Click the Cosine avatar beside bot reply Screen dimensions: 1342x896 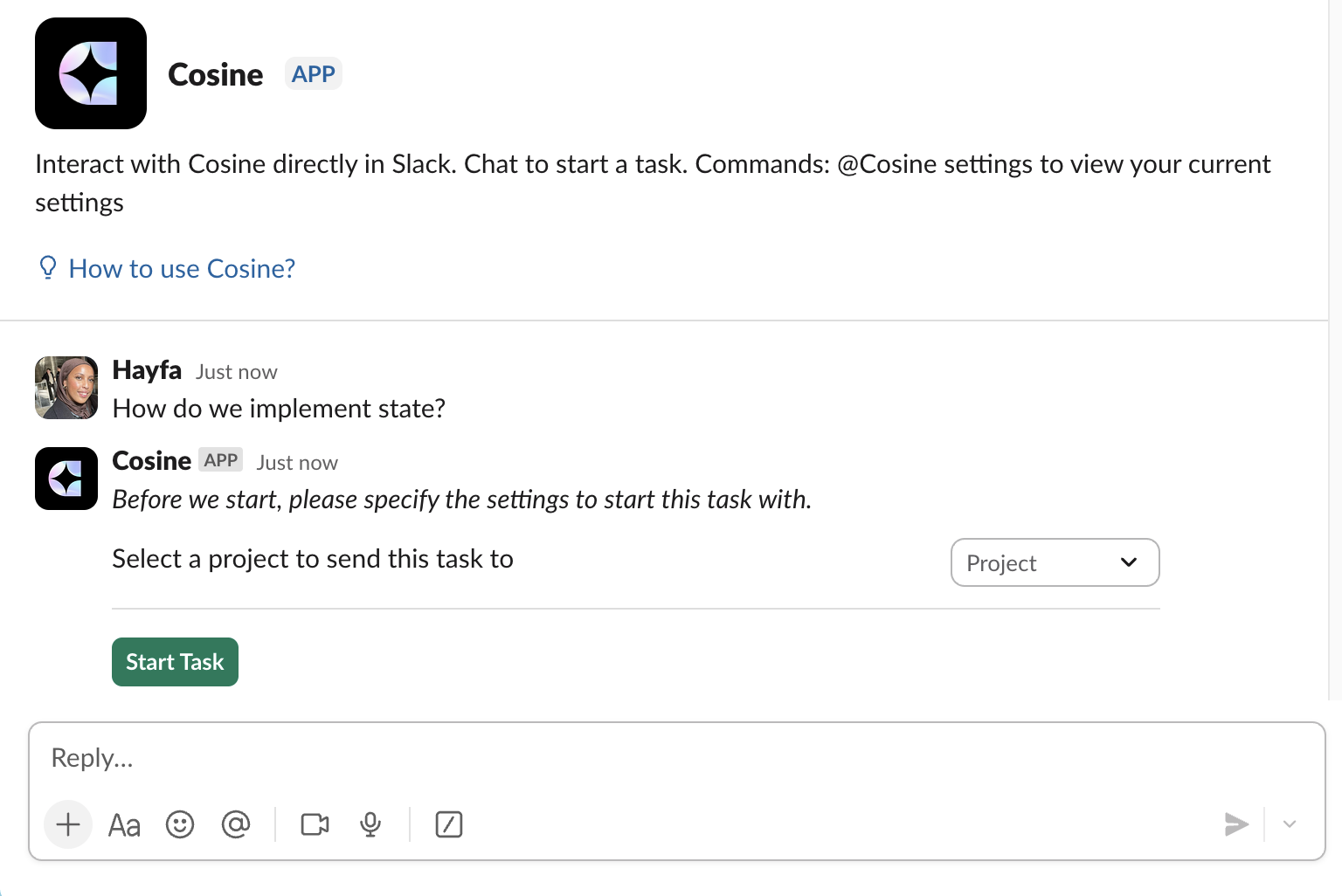(x=66, y=479)
